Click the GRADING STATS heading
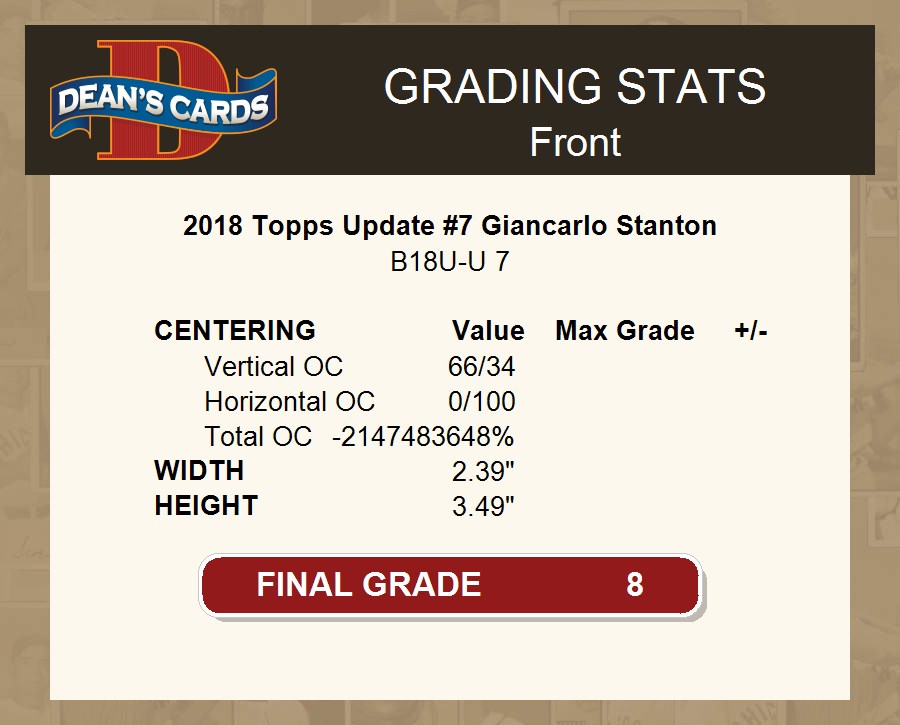This screenshot has width=900, height=725. coord(575,87)
